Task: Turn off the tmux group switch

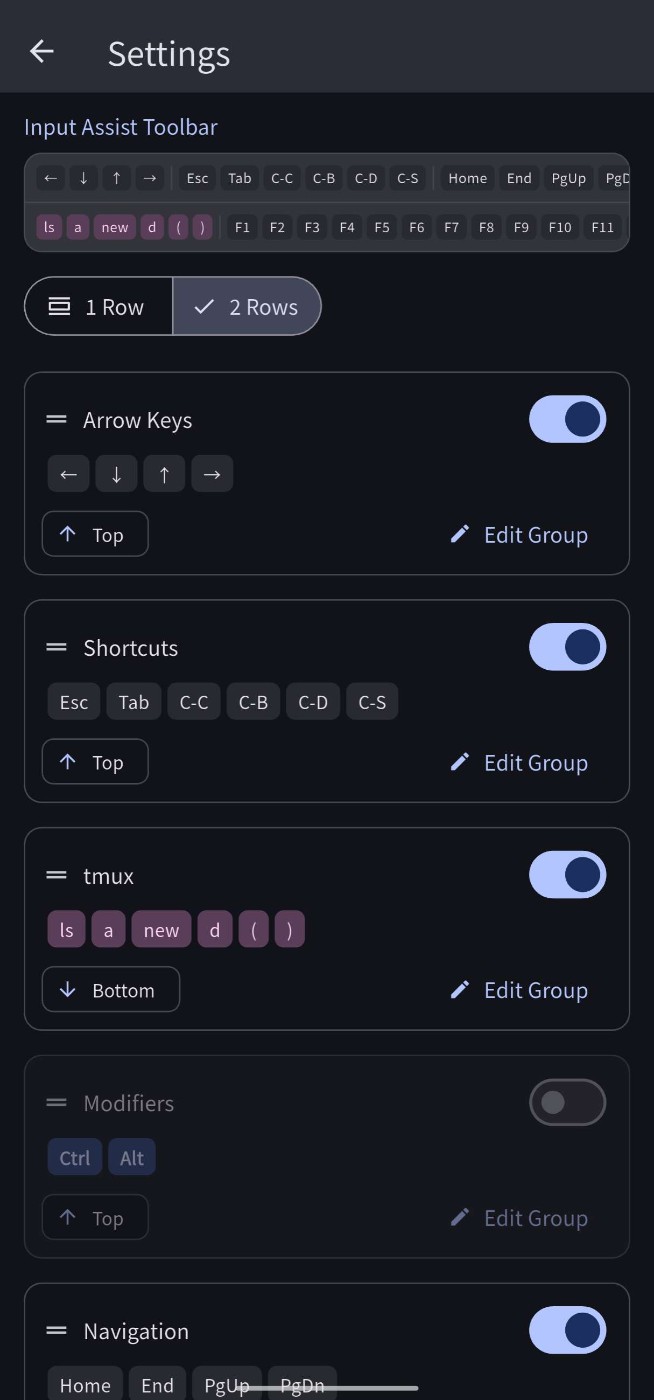Action: (567, 875)
